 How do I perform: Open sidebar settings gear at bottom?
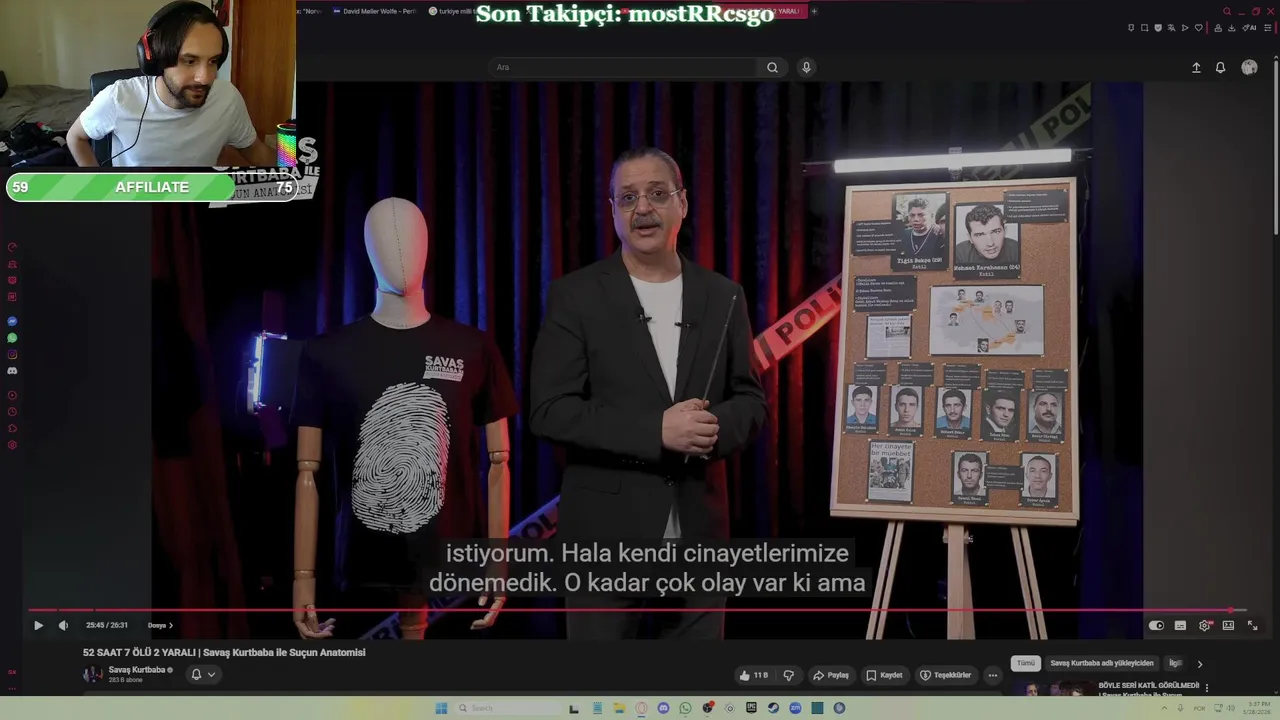(12, 445)
